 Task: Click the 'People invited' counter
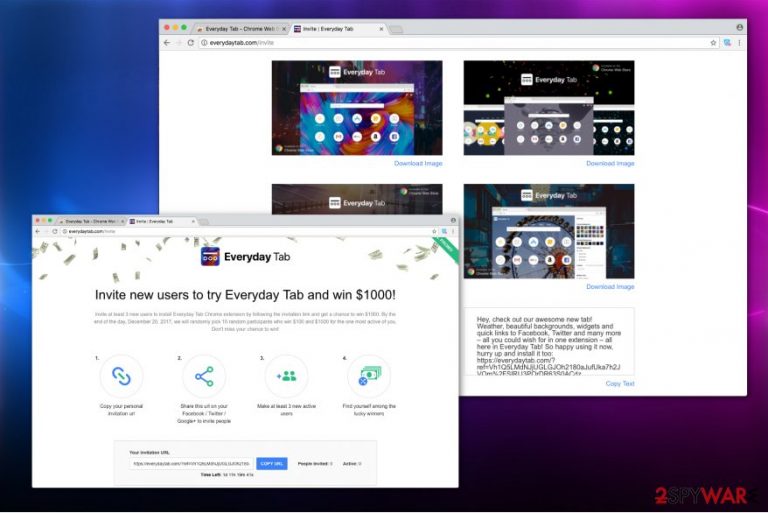[315, 464]
